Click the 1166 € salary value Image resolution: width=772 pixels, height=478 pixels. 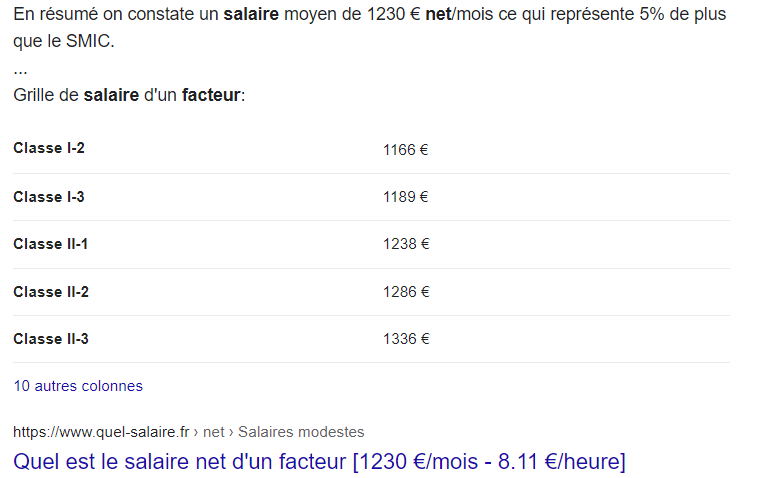[x=405, y=150]
